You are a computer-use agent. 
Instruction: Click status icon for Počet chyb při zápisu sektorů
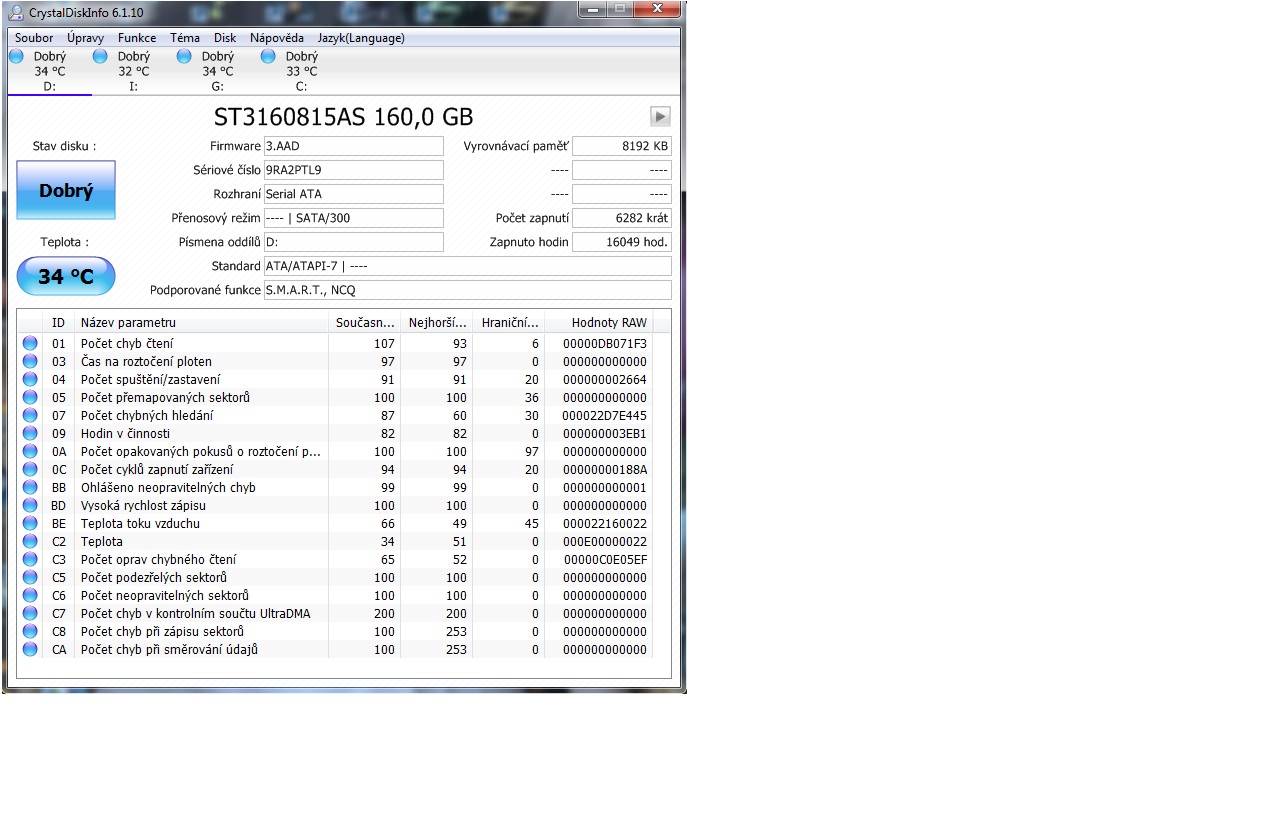(x=30, y=631)
